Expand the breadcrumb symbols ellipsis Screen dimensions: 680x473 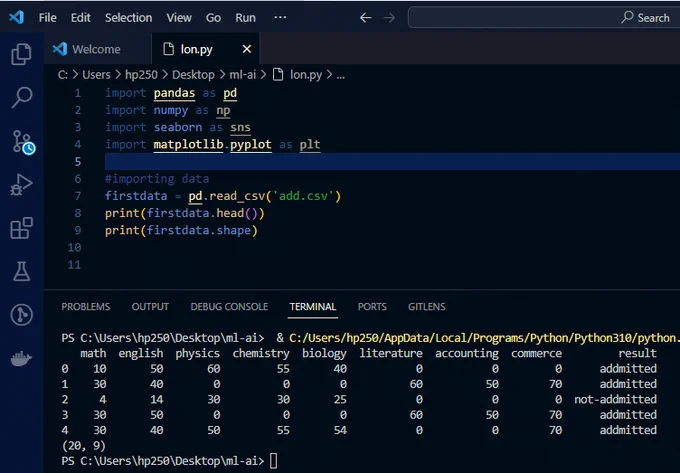[341, 75]
